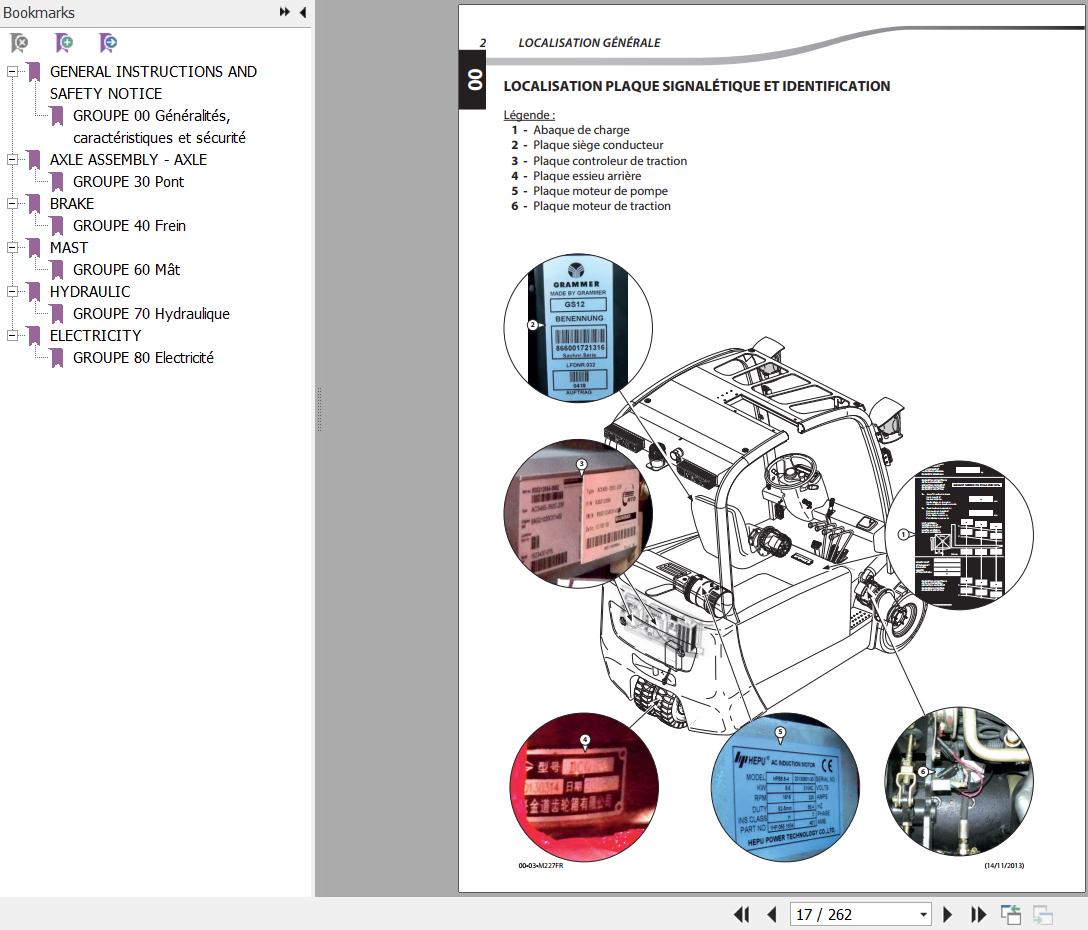Image resolution: width=1088 pixels, height=930 pixels.
Task: Open the GROUPE 60 Mât bookmark
Action: (x=126, y=270)
